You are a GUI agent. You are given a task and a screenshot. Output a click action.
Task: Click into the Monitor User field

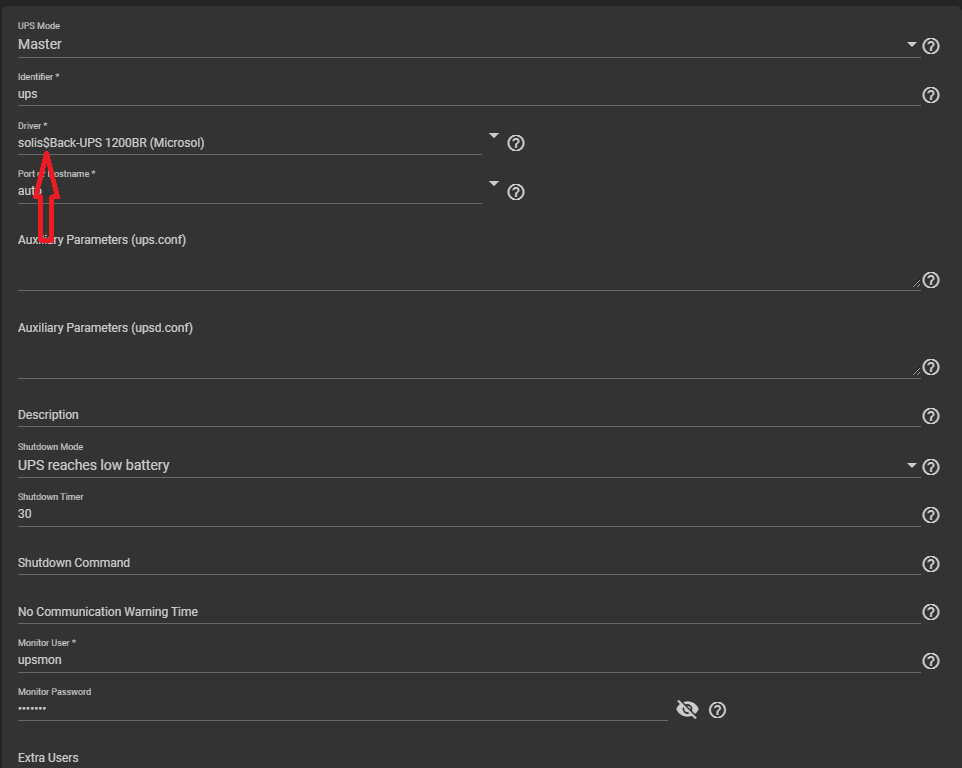pyautogui.click(x=460, y=660)
